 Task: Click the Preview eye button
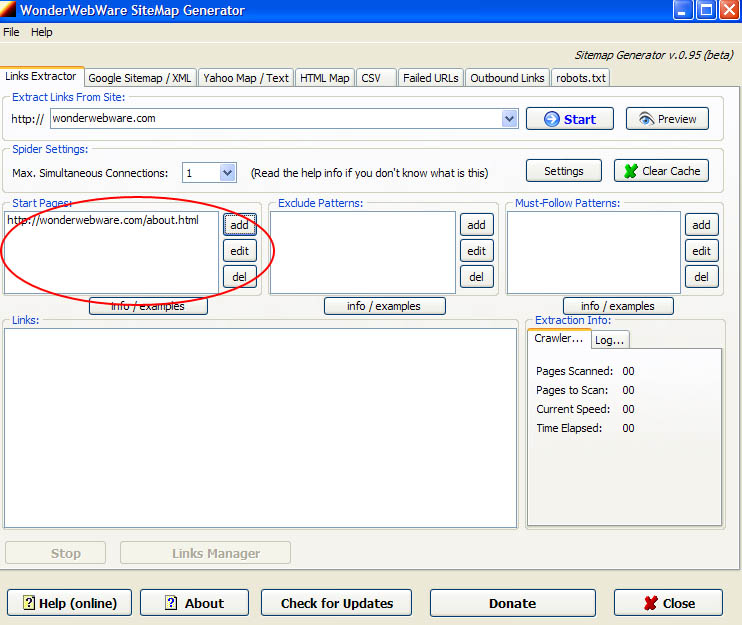667,119
